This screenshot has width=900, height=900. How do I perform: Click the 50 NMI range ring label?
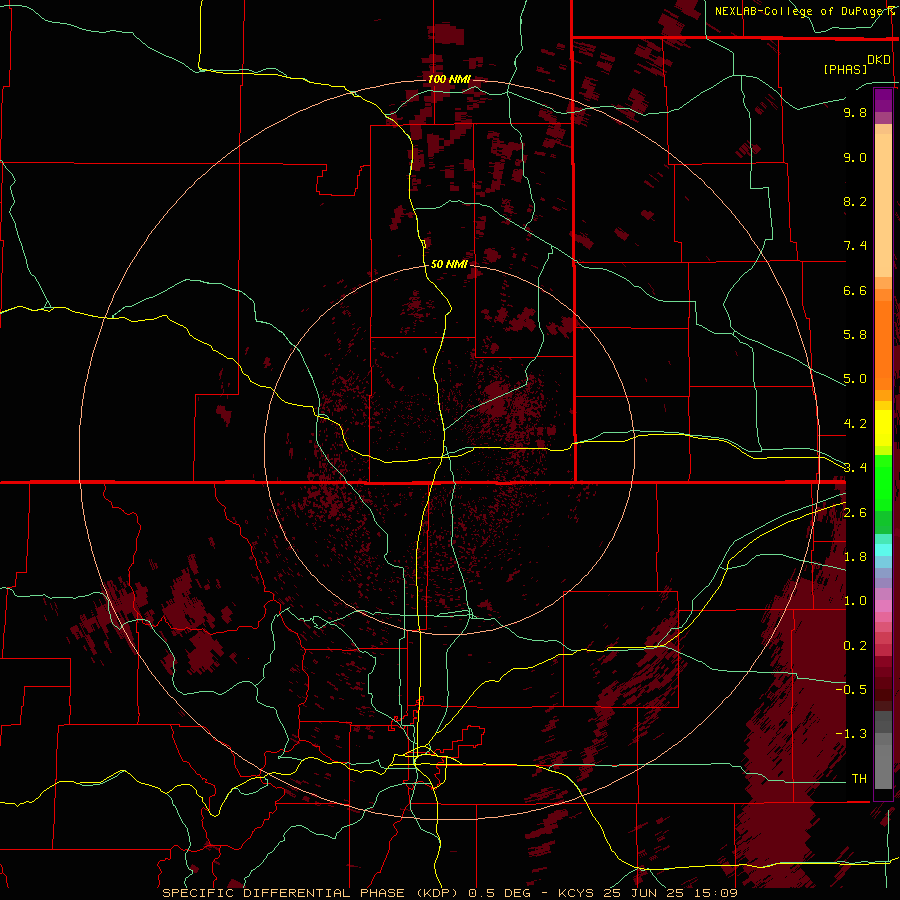[449, 264]
